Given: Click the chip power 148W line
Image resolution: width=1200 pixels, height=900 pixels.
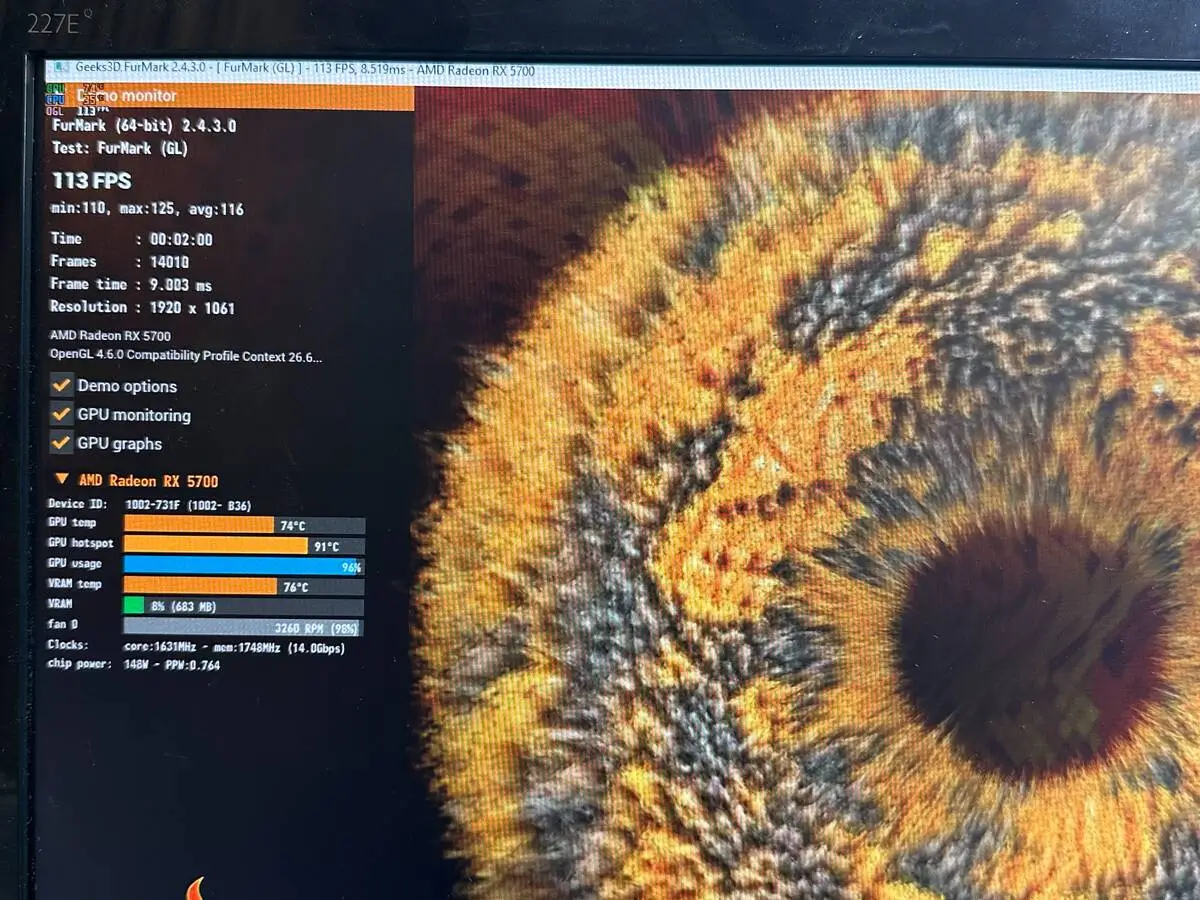Looking at the screenshot, I should coord(134,665).
